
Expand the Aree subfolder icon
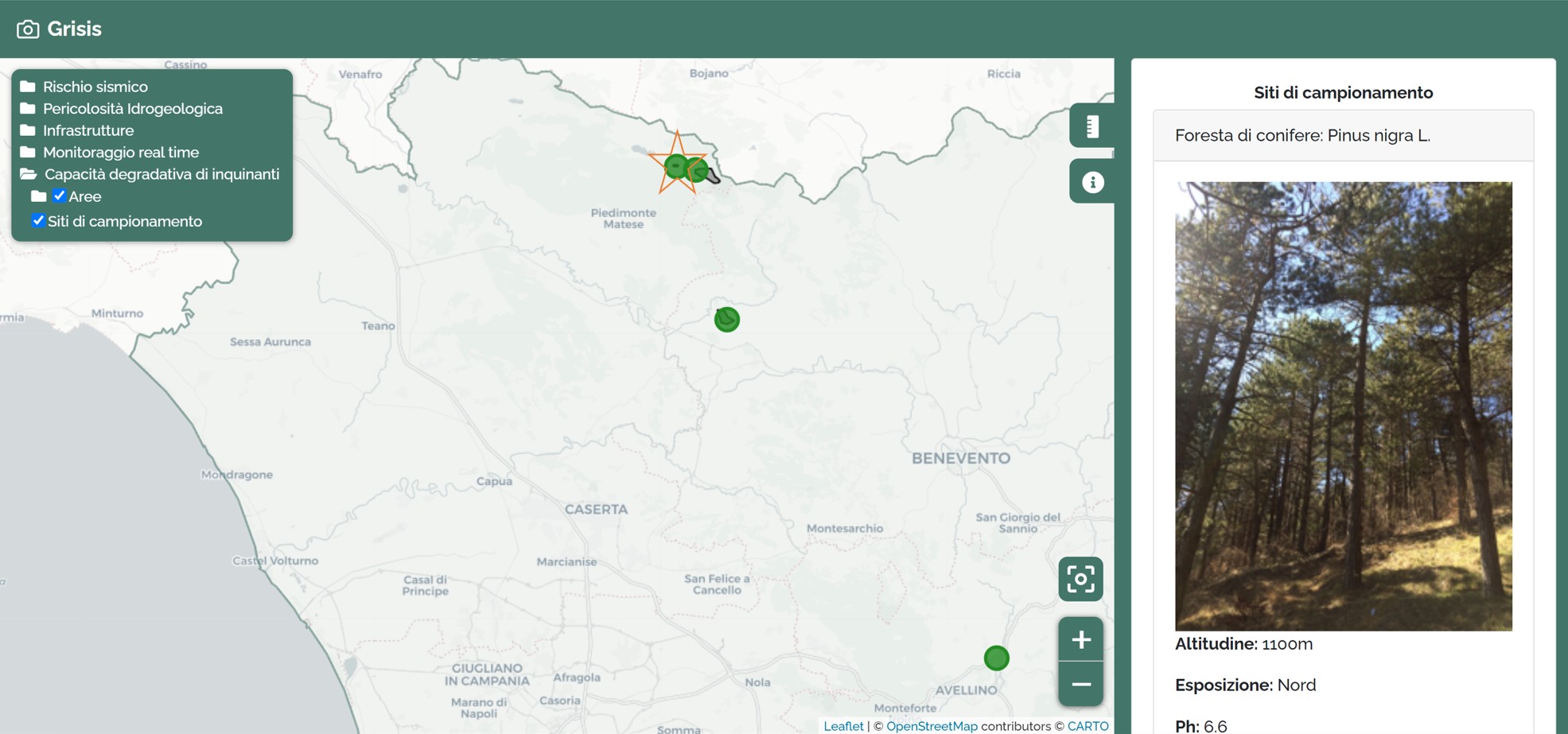click(38, 196)
